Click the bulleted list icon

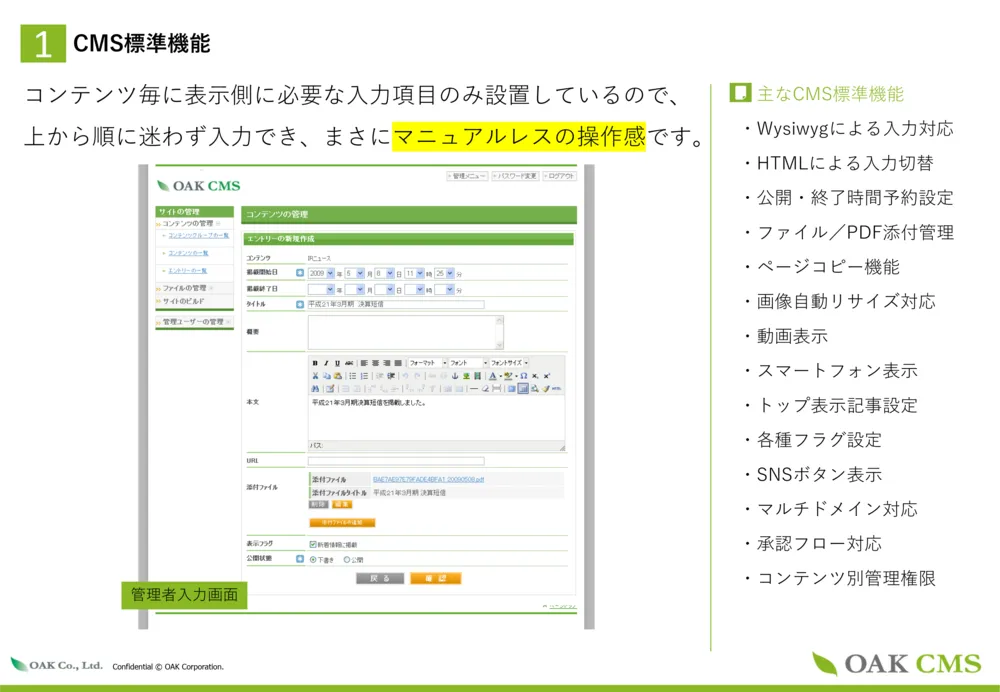353,376
